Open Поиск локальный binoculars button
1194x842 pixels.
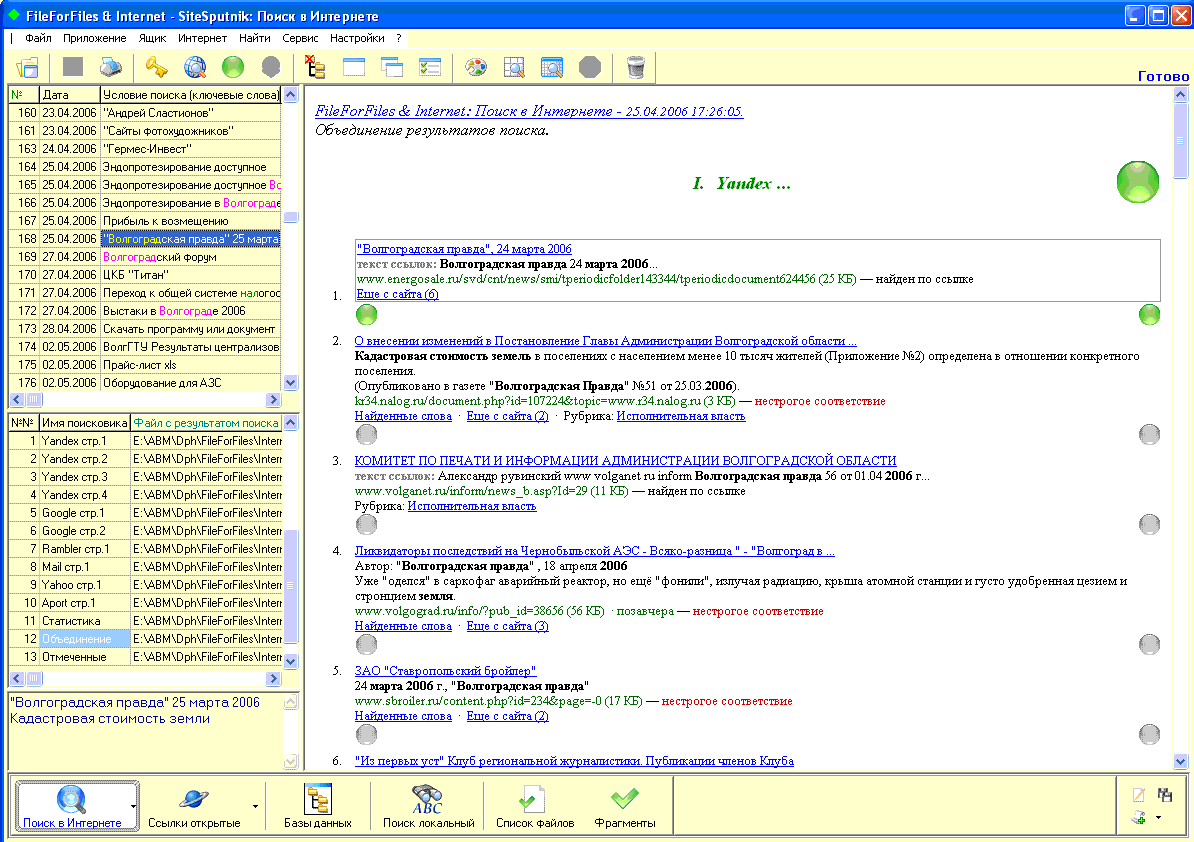428,805
